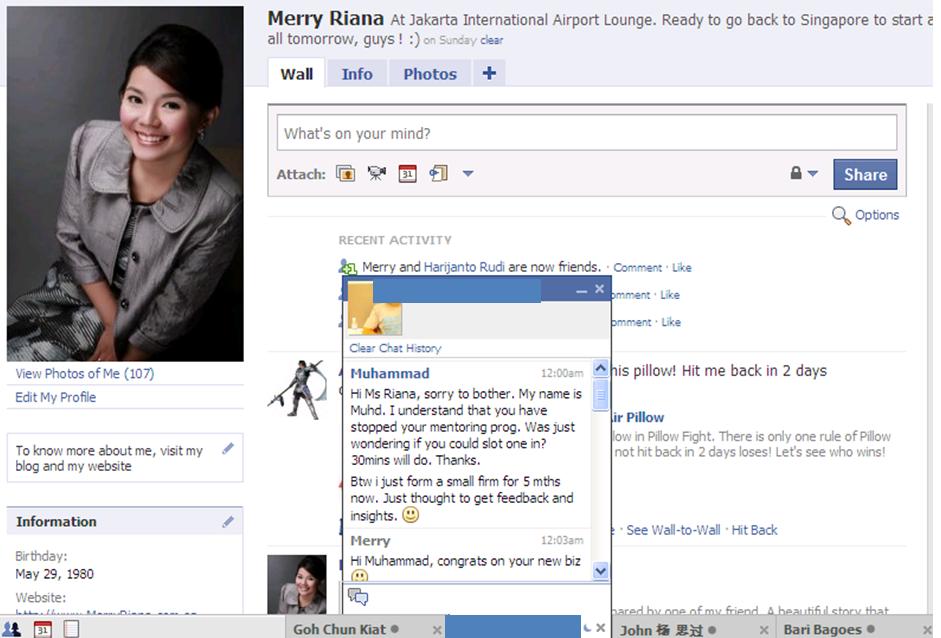The width and height of the screenshot is (941, 638).
Task: Attach an event with the calendar icon
Action: click(x=407, y=173)
